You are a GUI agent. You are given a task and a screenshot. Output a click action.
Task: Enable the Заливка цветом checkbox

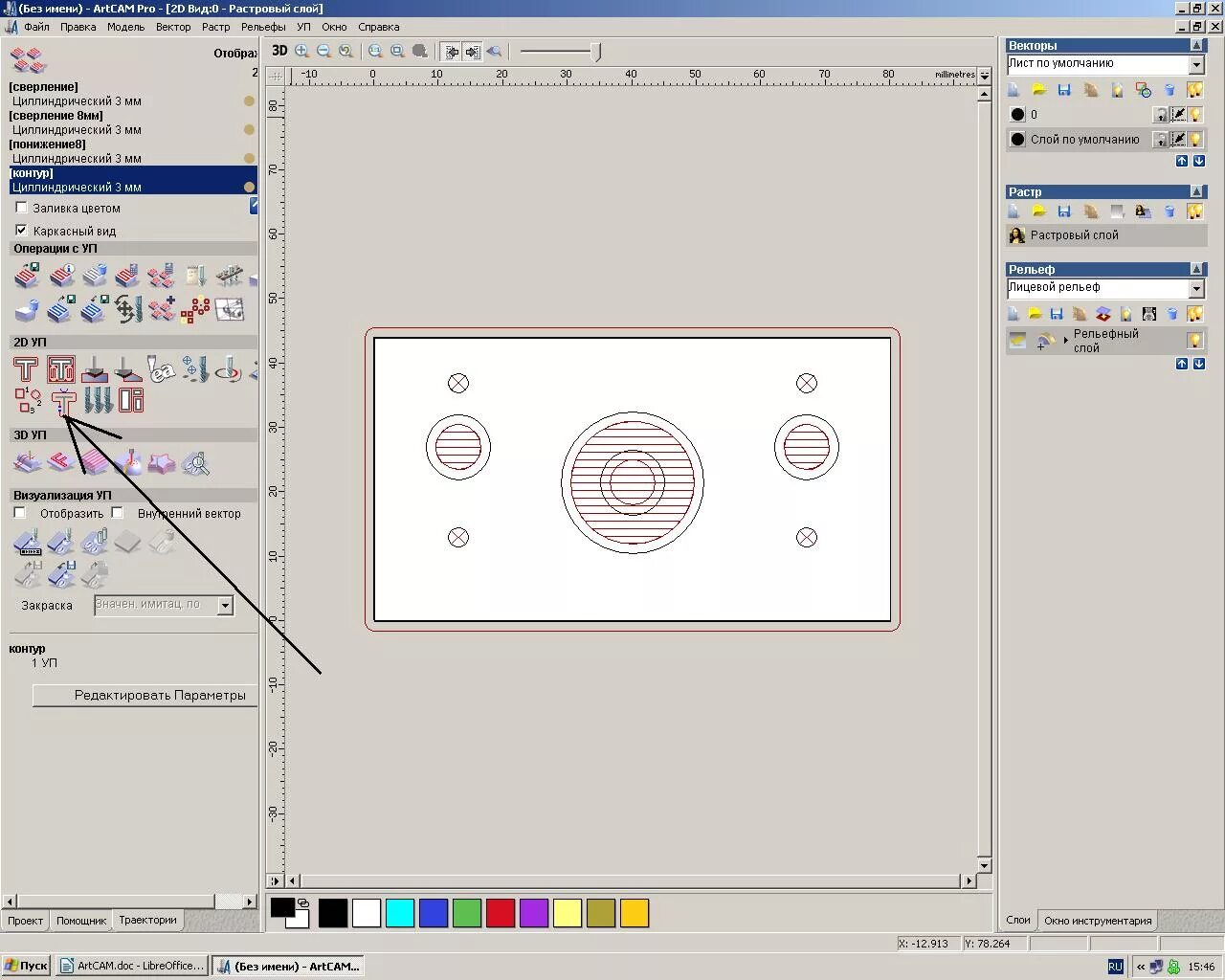[x=21, y=208]
